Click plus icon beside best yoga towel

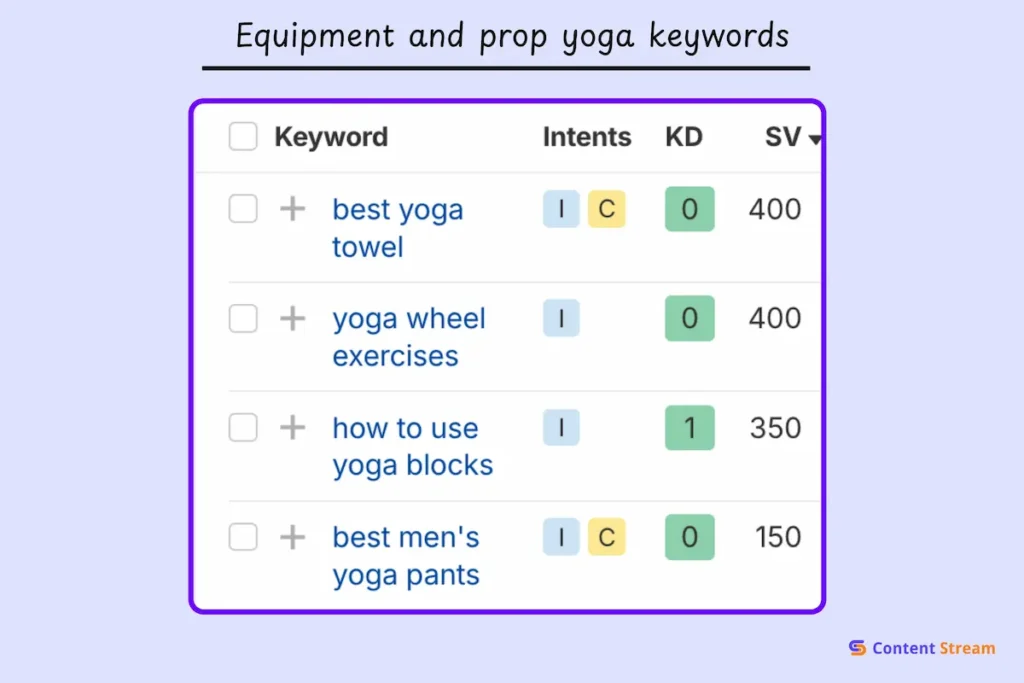coord(292,209)
